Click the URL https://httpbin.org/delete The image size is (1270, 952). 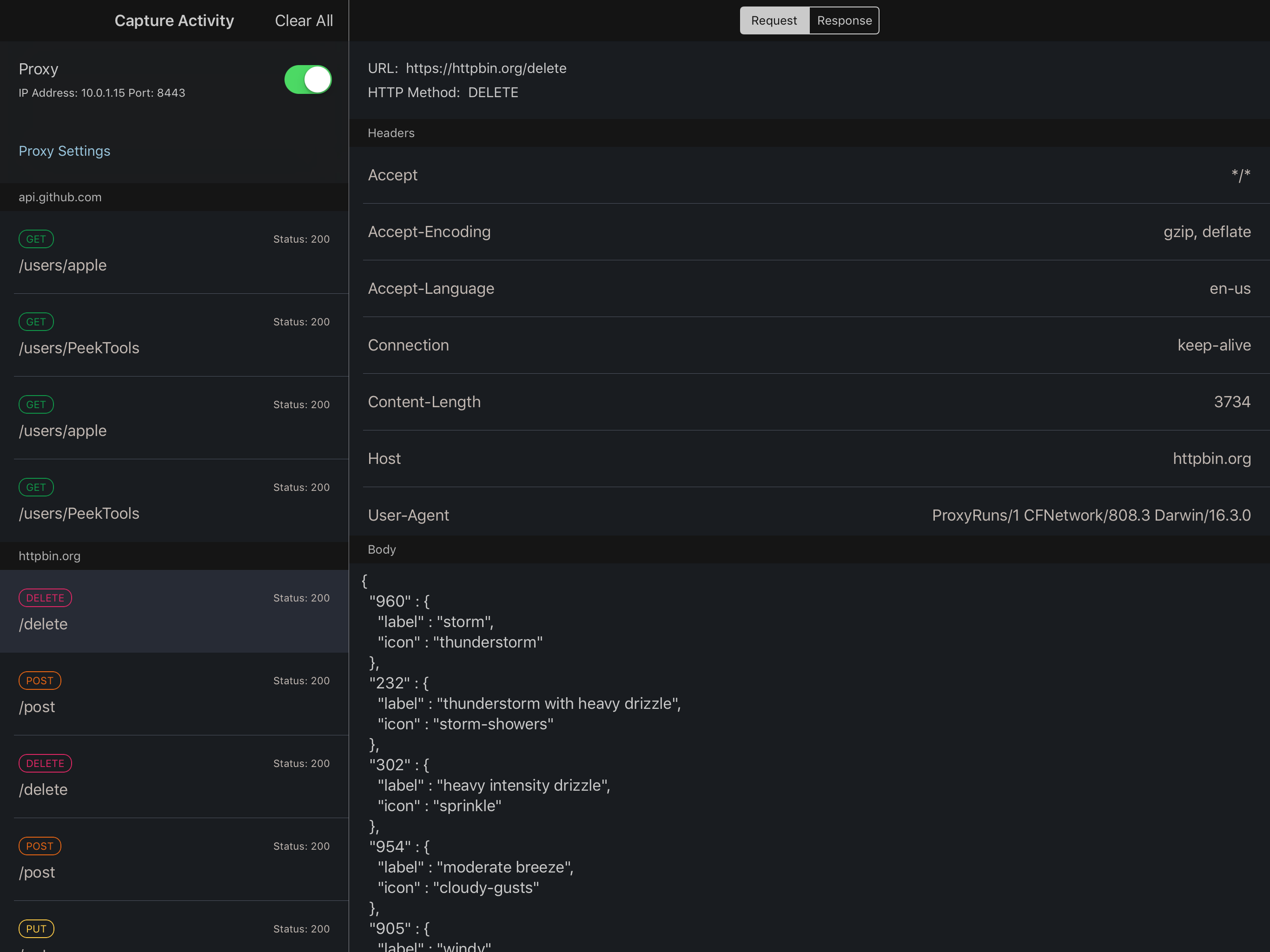[x=486, y=68]
